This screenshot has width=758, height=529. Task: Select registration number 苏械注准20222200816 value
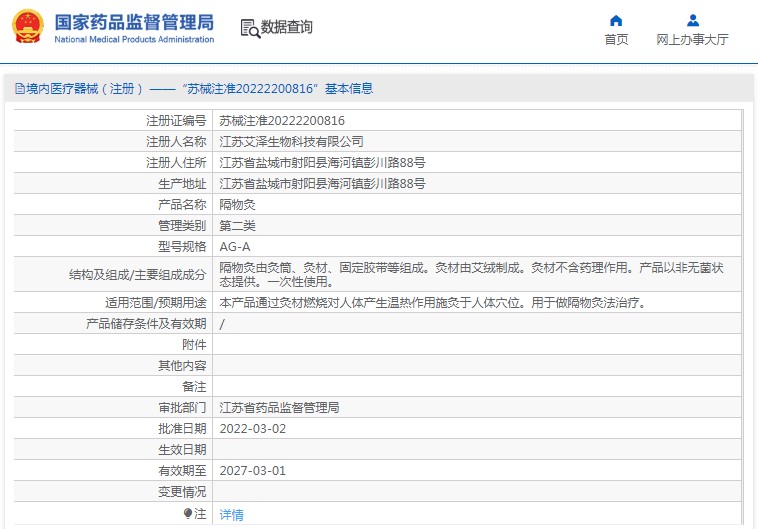point(282,120)
